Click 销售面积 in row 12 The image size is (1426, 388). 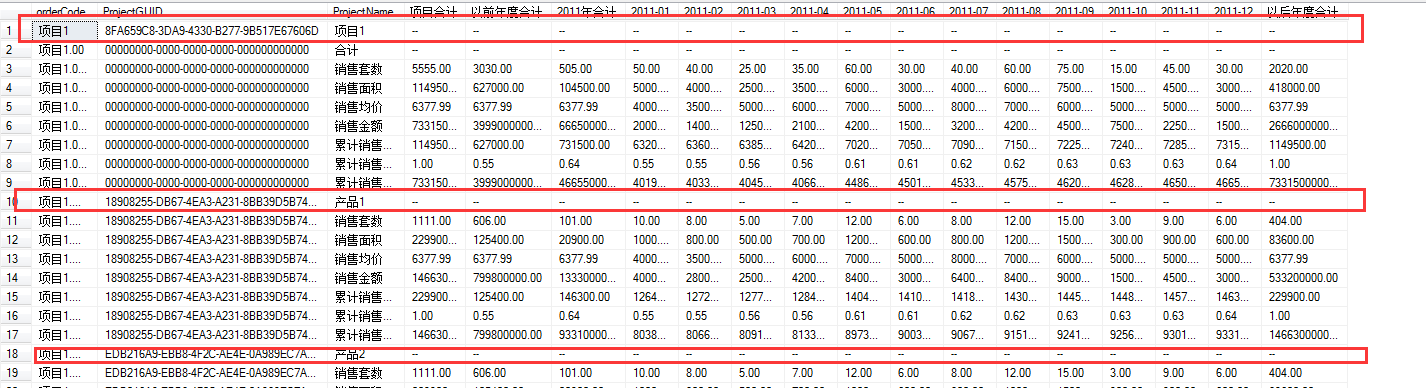pyautogui.click(x=358, y=240)
